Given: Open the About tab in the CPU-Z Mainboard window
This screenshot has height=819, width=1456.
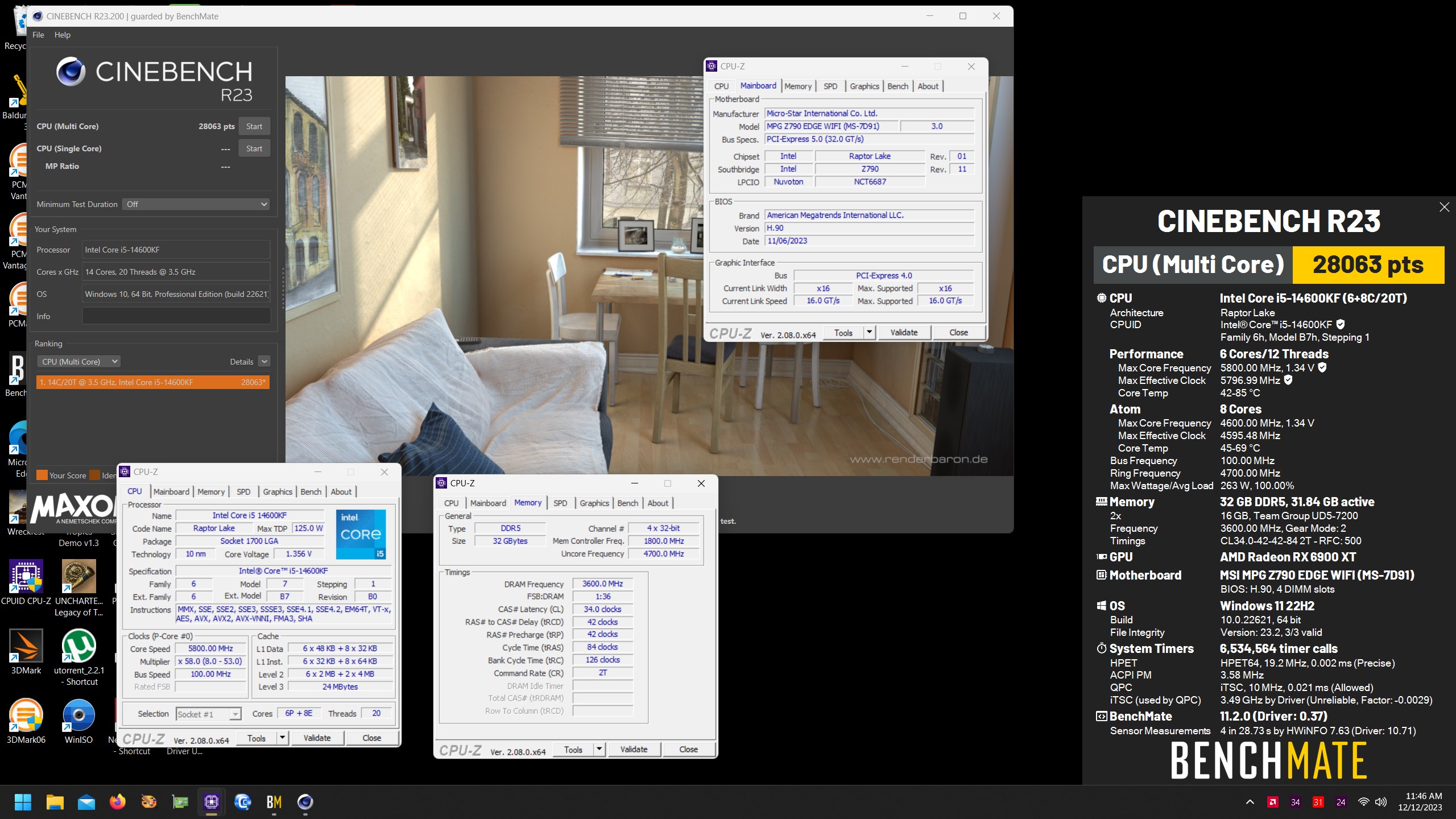Looking at the screenshot, I should pos(928,86).
